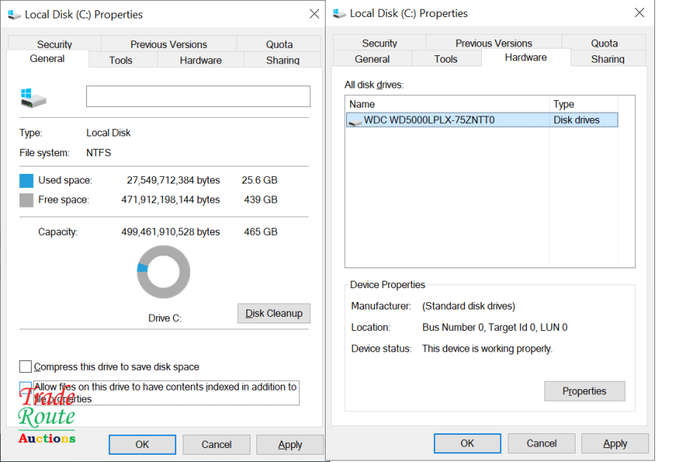The height and width of the screenshot is (462, 700).
Task: Click the disk icon beside WDC WD5000LPLX-75ZNTT0
Action: 355,121
